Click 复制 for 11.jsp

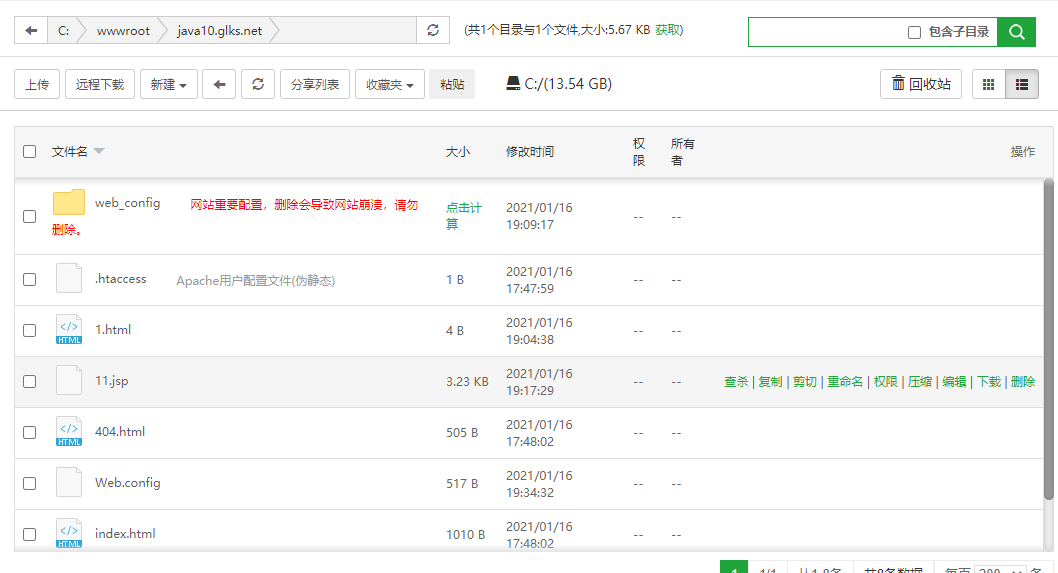point(771,382)
